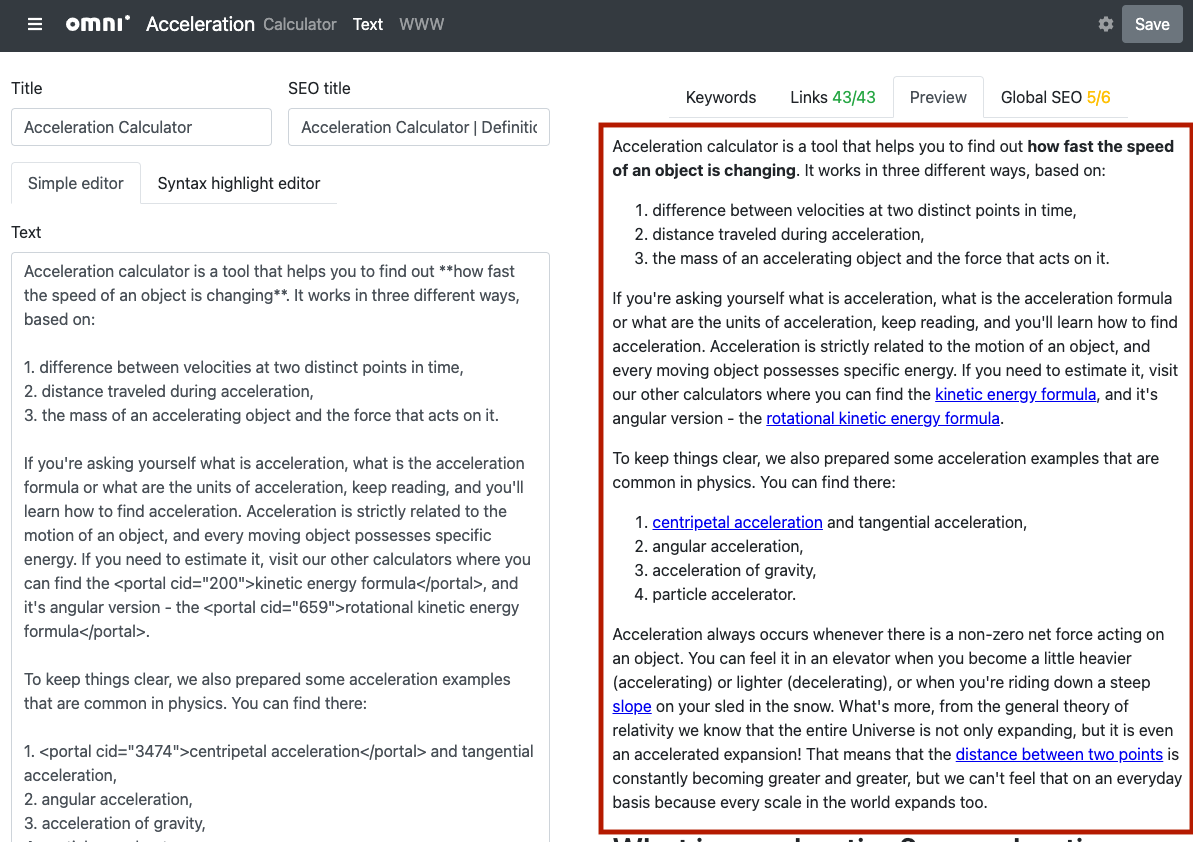1193x842 pixels.
Task: Click the 'Text' label above the editor
Action: click(26, 233)
